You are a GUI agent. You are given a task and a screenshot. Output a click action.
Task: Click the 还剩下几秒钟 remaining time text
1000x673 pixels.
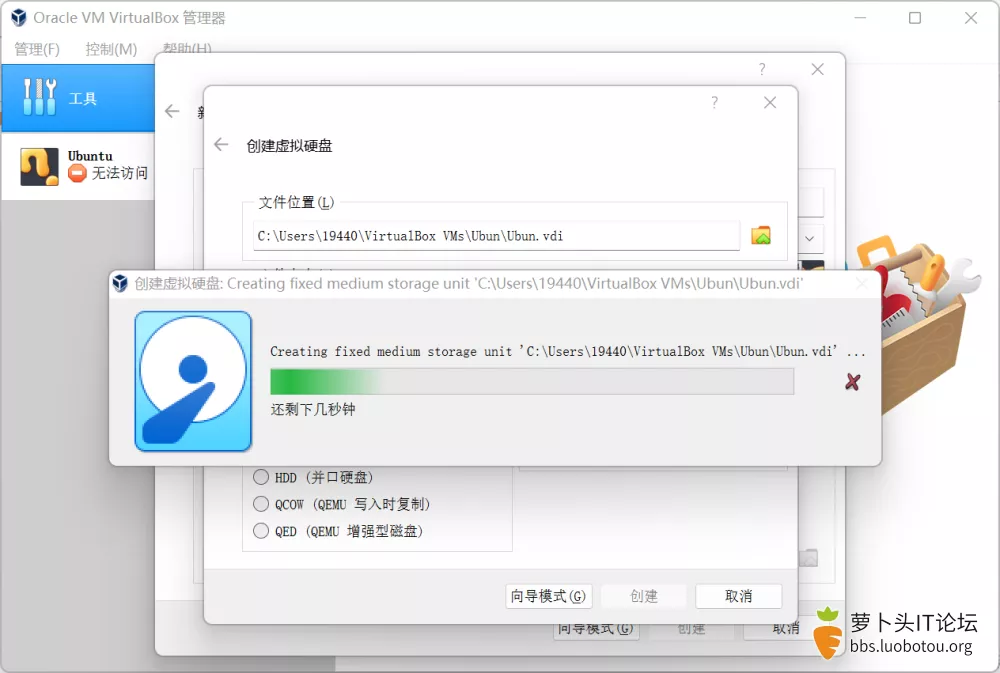313,409
